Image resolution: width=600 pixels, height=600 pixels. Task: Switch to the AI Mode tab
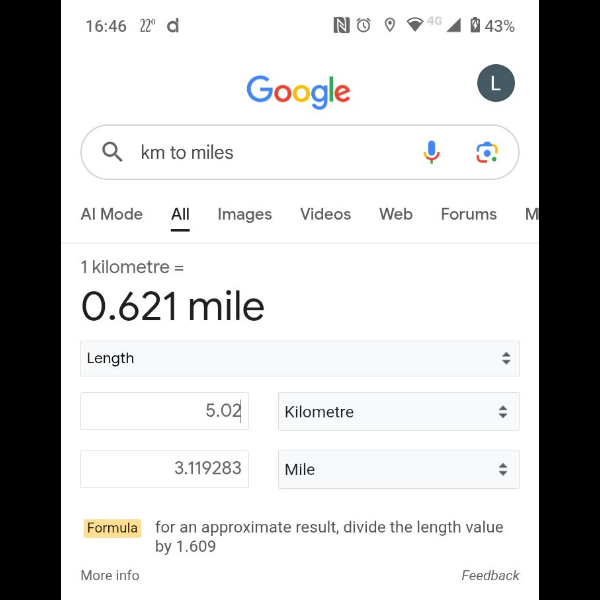(x=111, y=214)
